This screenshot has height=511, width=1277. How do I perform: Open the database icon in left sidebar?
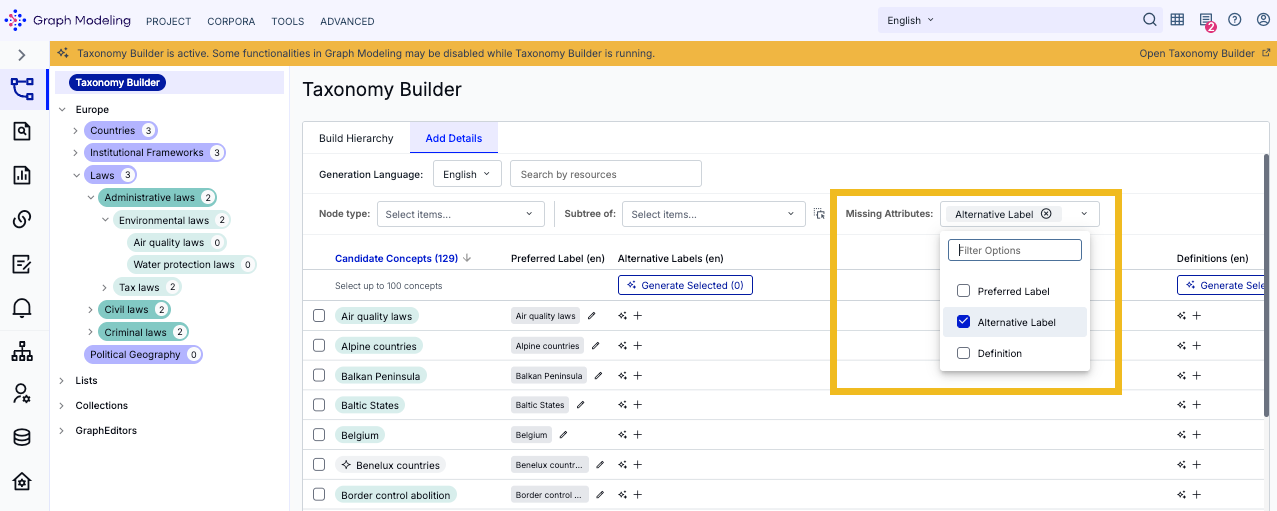pos(22,437)
